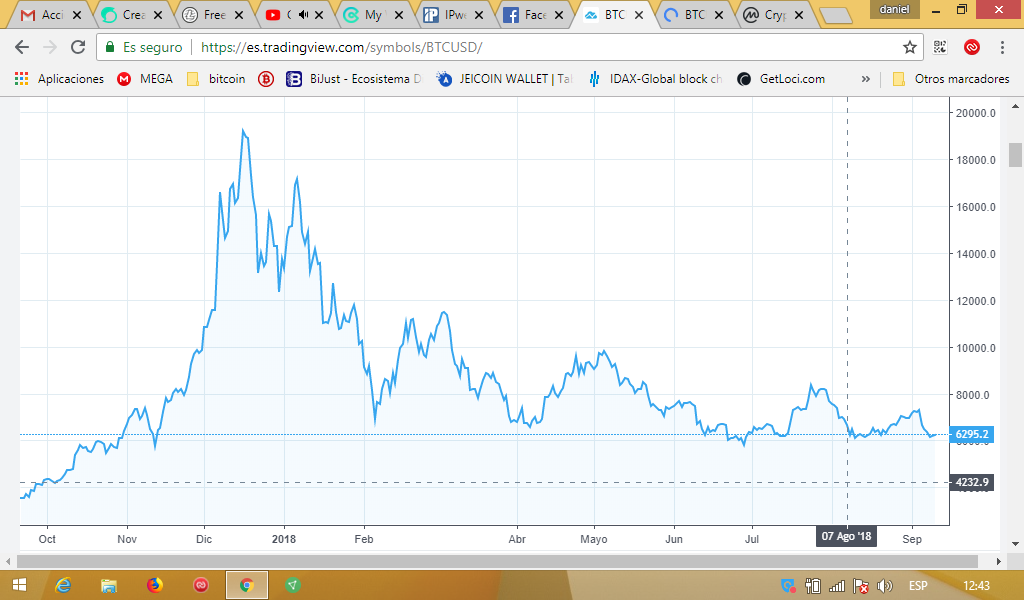Click the horizontal scrollbar below the chart

(497, 561)
